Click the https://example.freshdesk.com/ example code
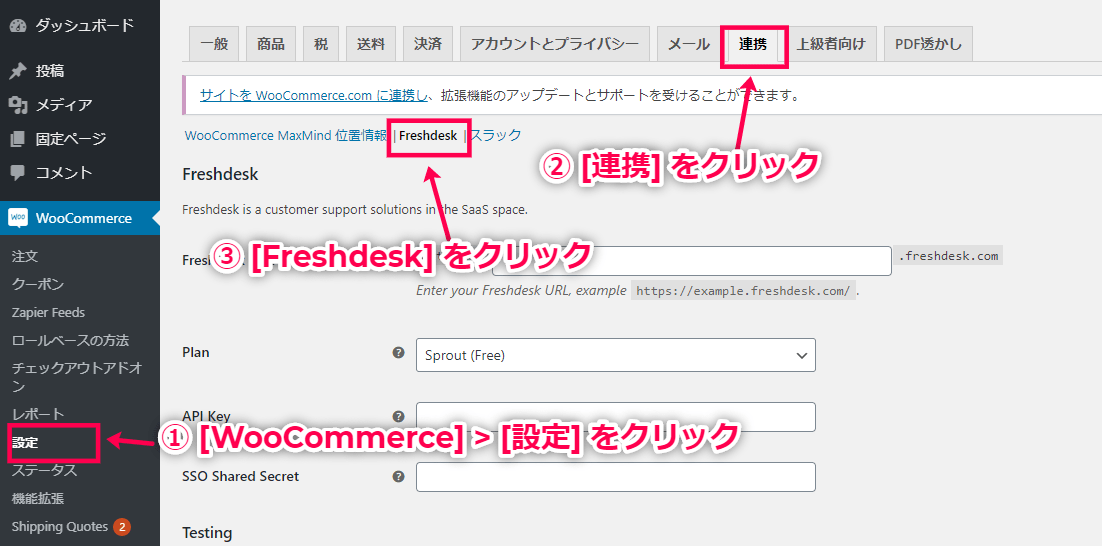The image size is (1102, 546). (743, 290)
